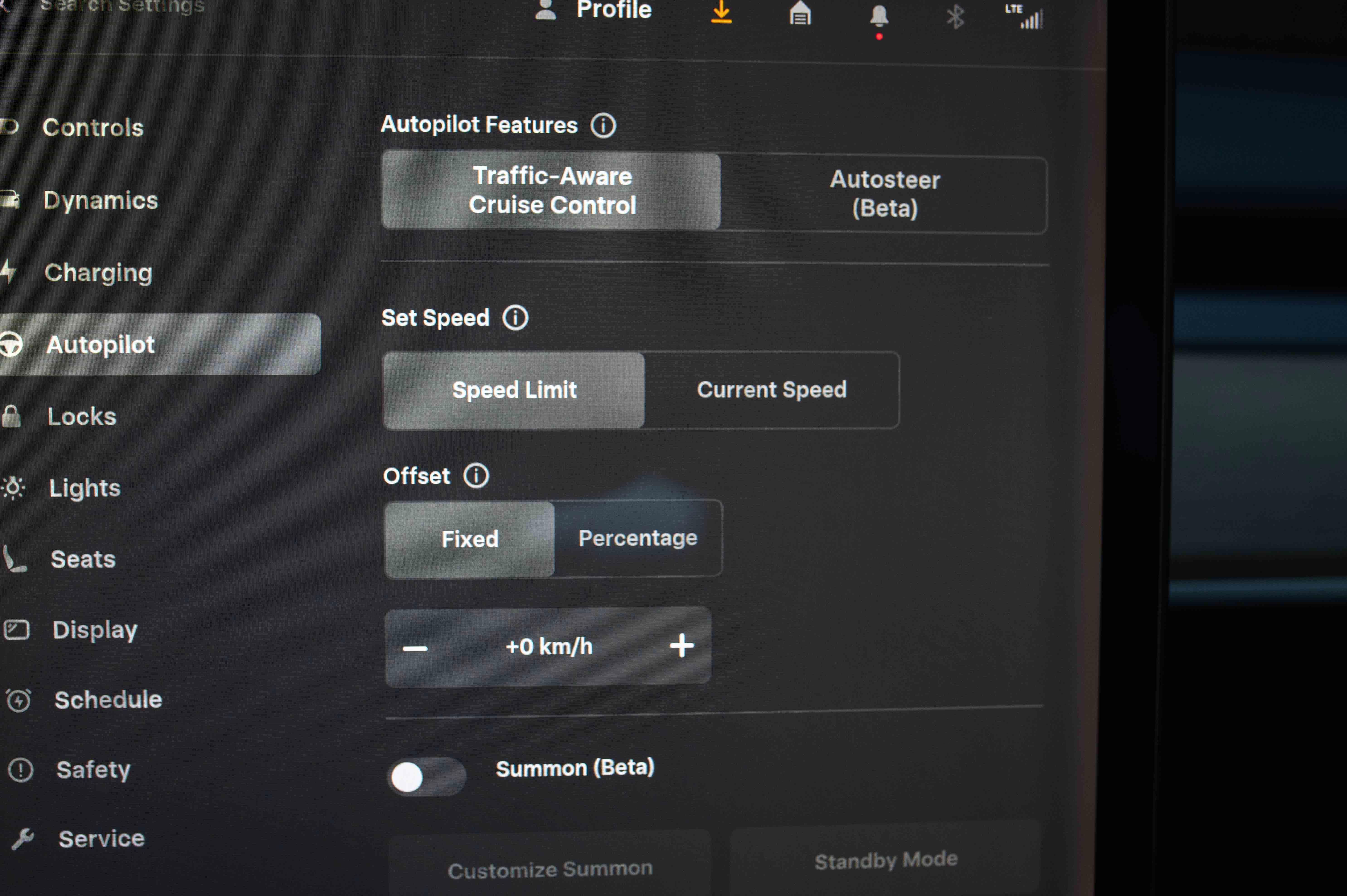Increase speed offset with plus button
Image resolution: width=1347 pixels, height=896 pixels.
tap(681, 646)
